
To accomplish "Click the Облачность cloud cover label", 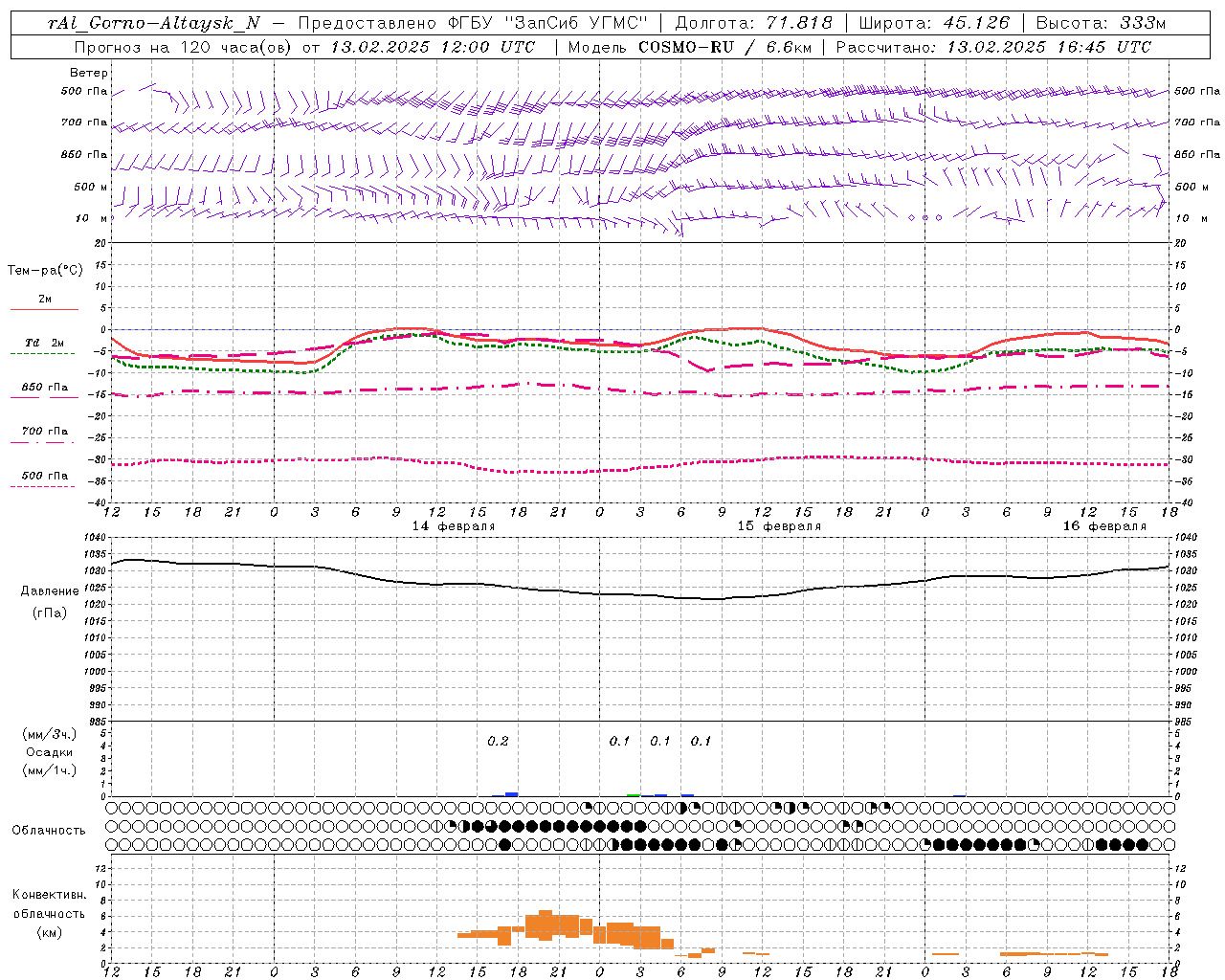I will coord(49,831).
